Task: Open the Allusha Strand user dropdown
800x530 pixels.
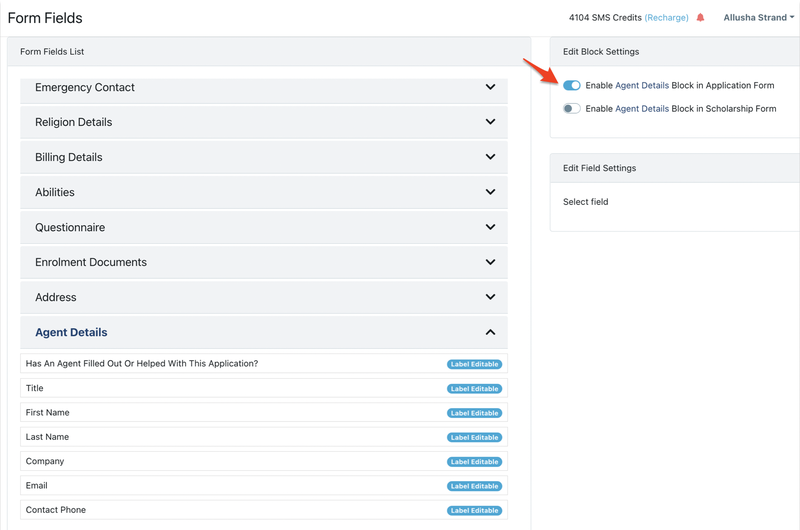Action: (x=758, y=18)
